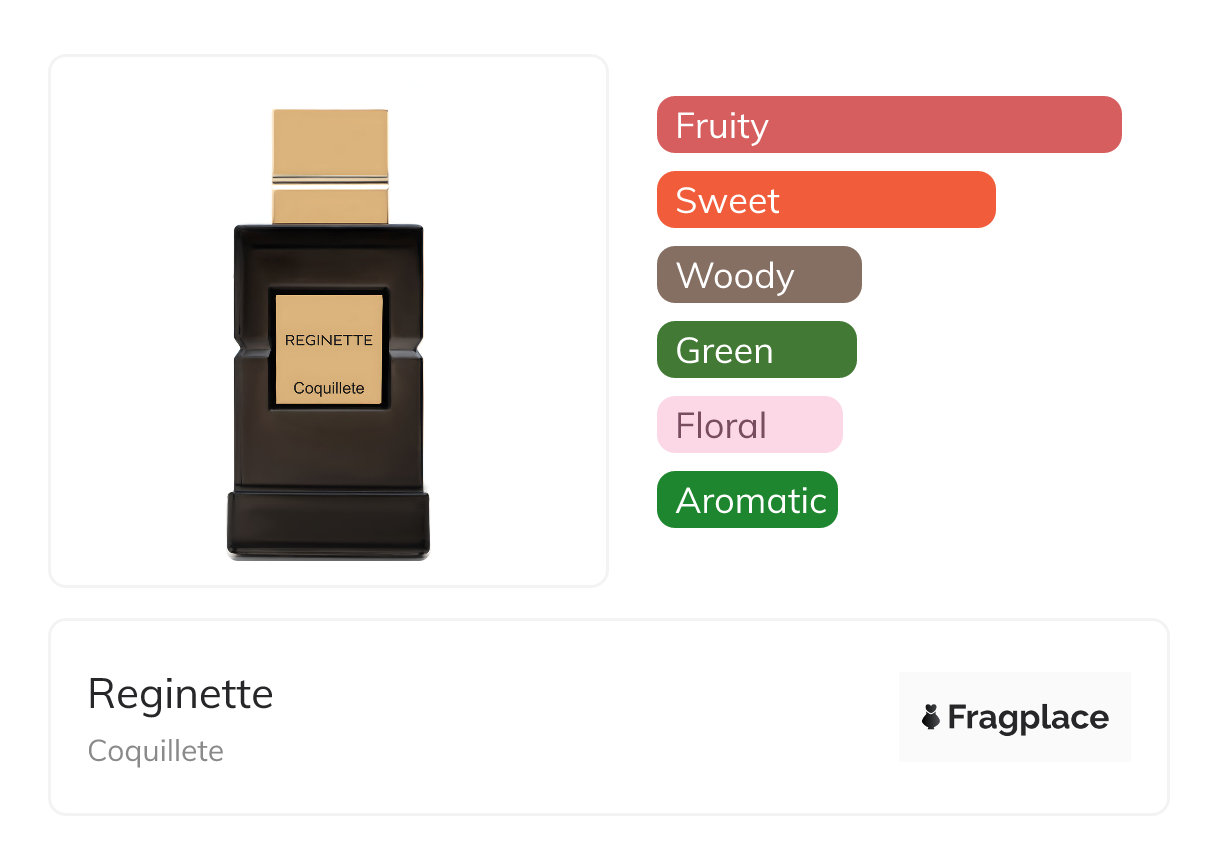Click the dark glass body below label
This screenshot has height=864, width=1218.
tap(328, 448)
